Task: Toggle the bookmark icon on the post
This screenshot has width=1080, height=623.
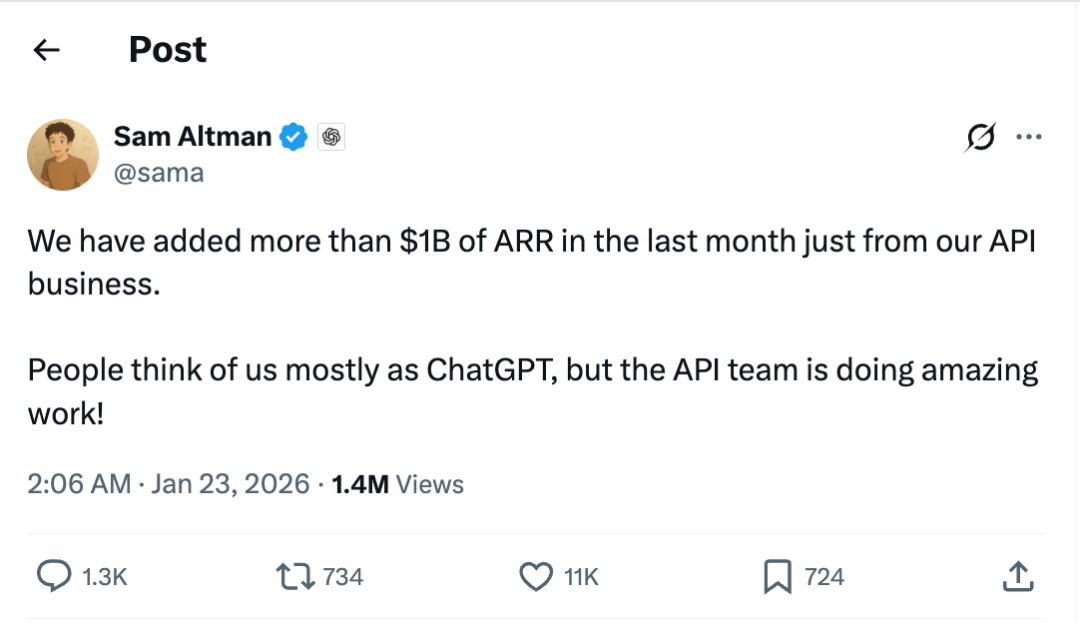Action: coord(777,576)
